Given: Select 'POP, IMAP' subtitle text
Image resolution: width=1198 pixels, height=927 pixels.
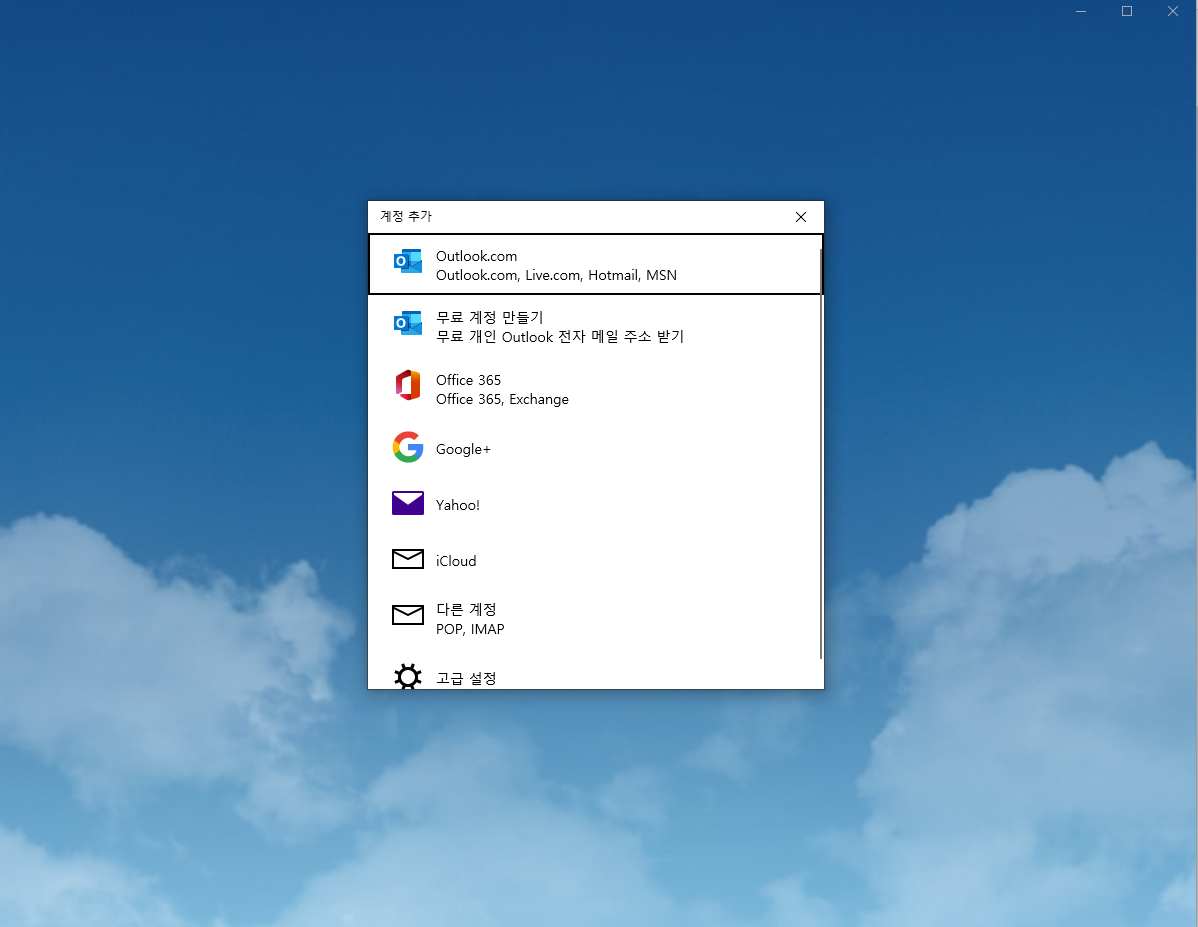Looking at the screenshot, I should [x=470, y=629].
